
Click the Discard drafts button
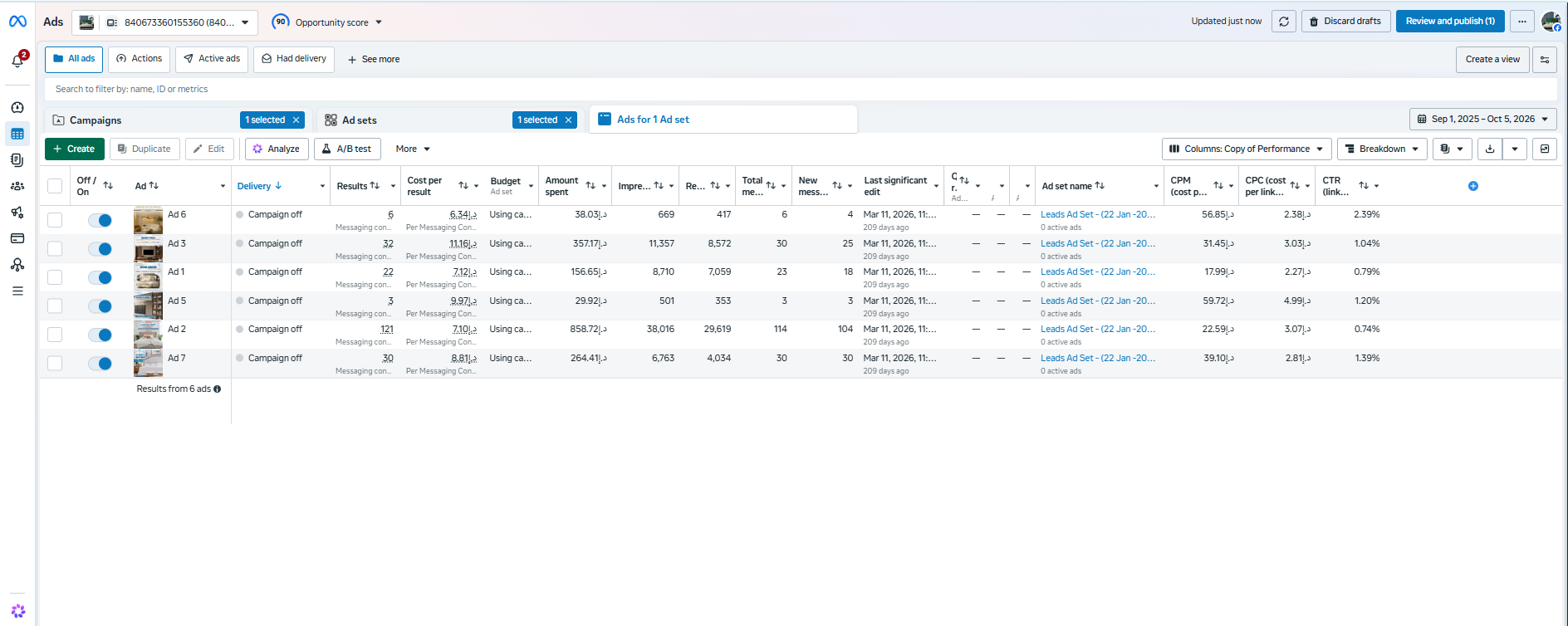(x=1345, y=22)
